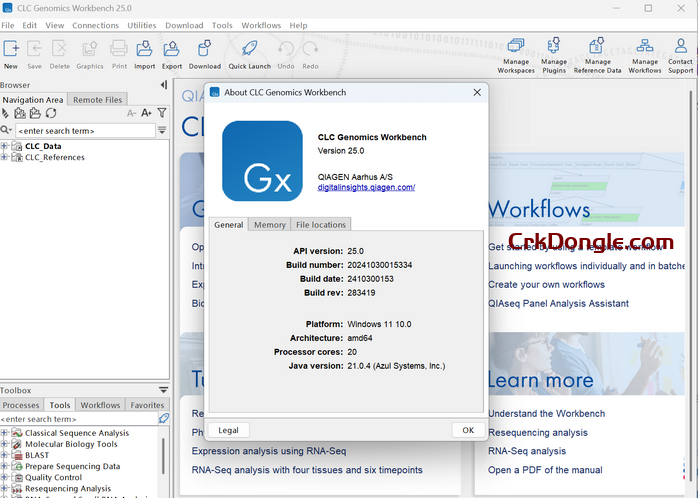Screen dimensions: 700x498
Task: Open Contact Support
Action: pyautogui.click(x=680, y=56)
